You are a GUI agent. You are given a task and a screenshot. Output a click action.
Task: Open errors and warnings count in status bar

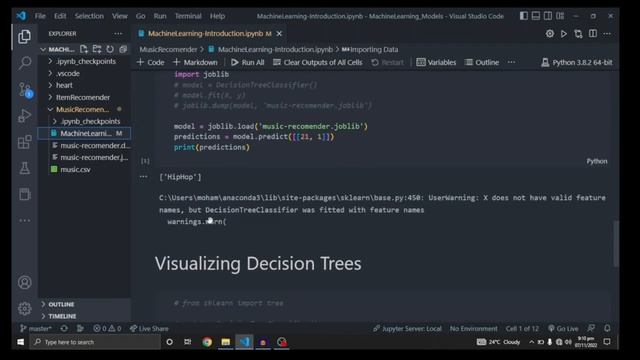(x=107, y=328)
